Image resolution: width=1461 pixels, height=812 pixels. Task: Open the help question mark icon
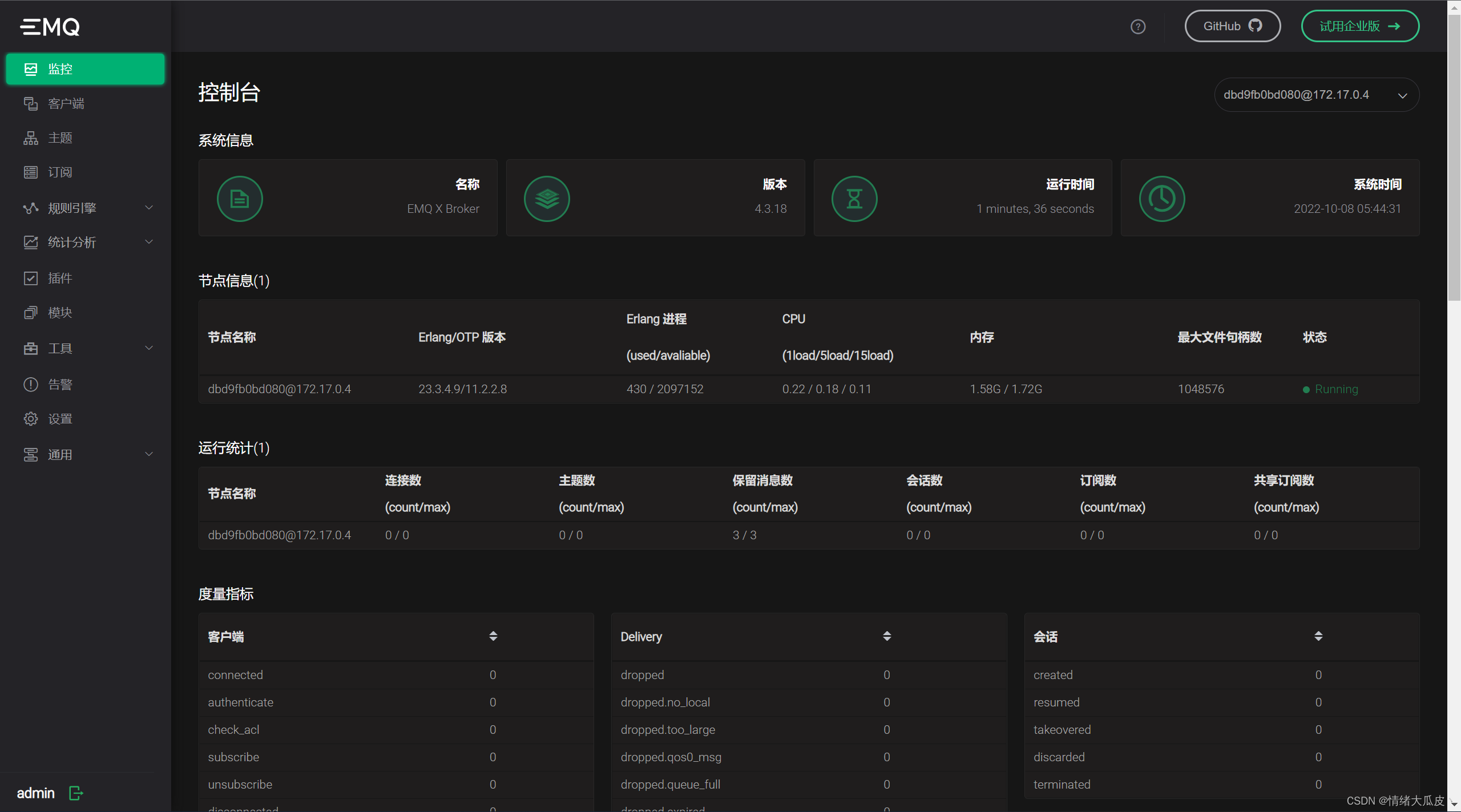click(x=1138, y=27)
